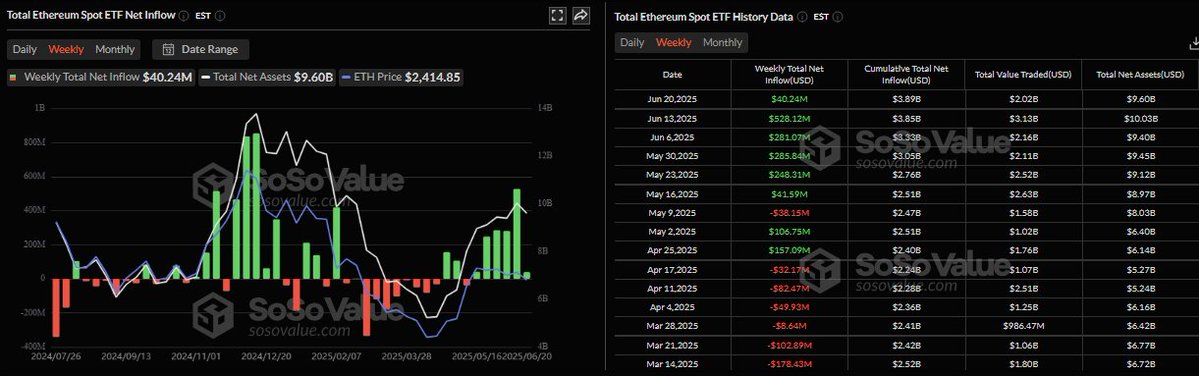Click the 800M left axis label
This screenshot has width=1199, height=376.
pyautogui.click(x=34, y=142)
